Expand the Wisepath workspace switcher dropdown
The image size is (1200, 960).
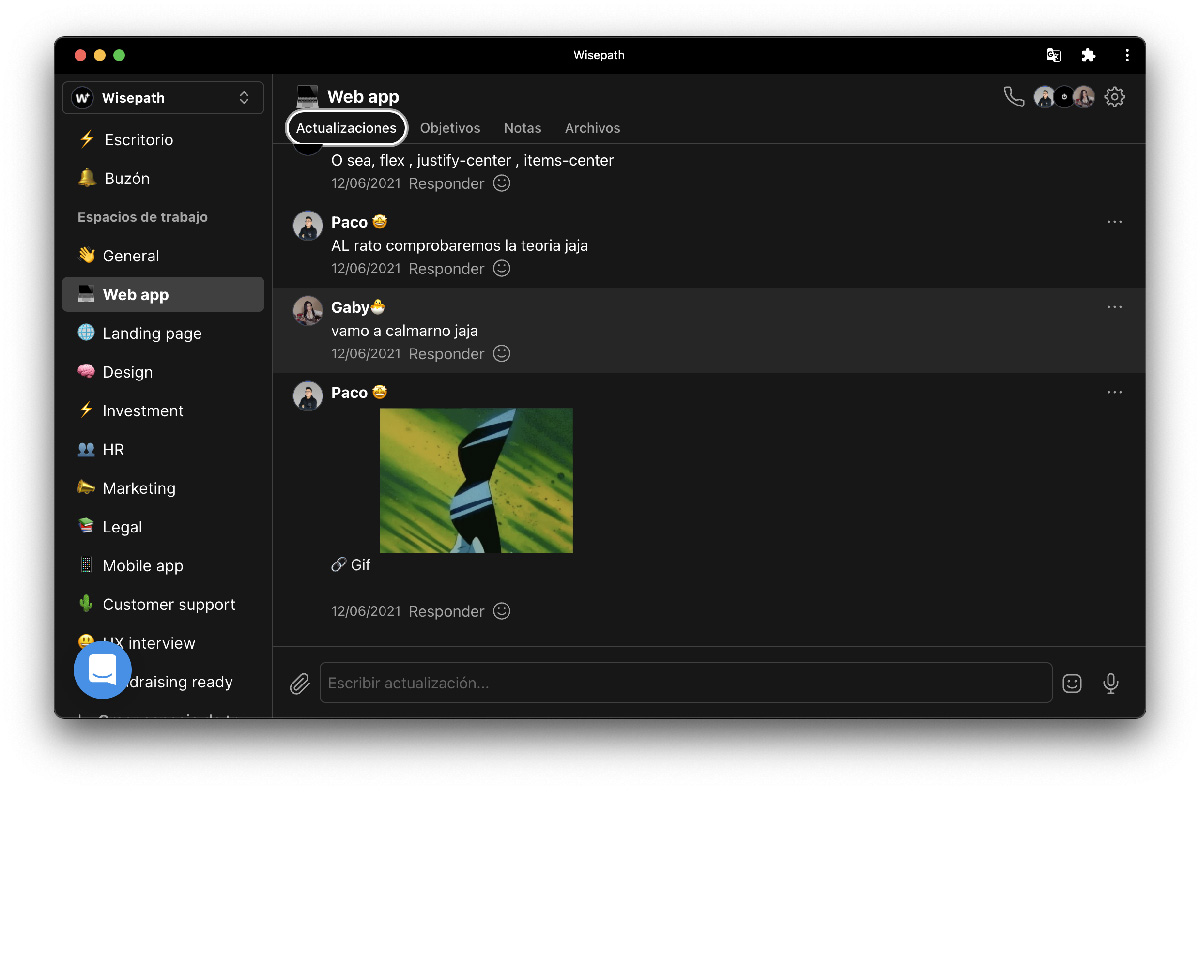[163, 98]
